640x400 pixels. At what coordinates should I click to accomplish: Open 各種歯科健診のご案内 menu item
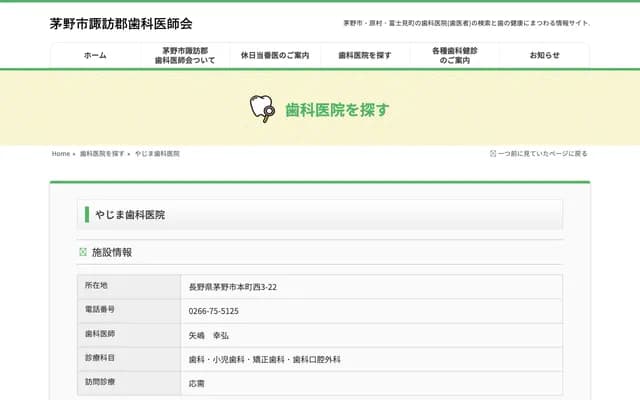tap(455, 56)
